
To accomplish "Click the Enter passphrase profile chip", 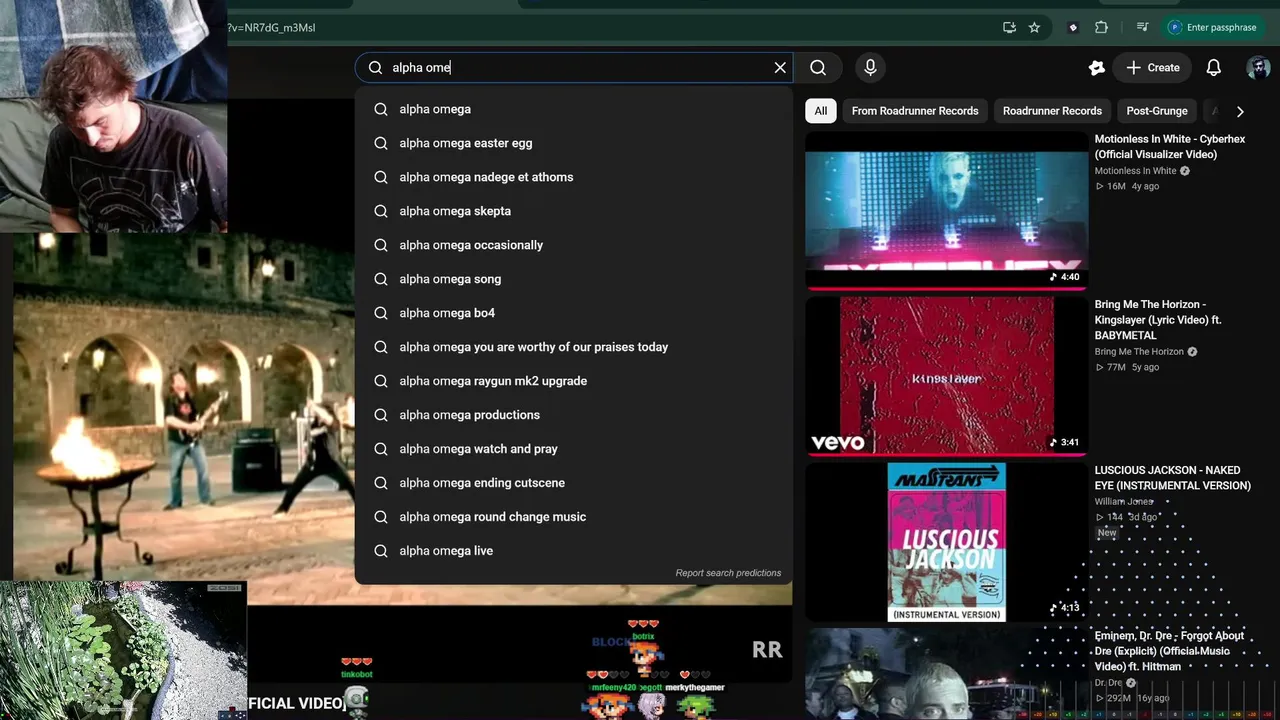I will pyautogui.click(x=1213, y=28).
